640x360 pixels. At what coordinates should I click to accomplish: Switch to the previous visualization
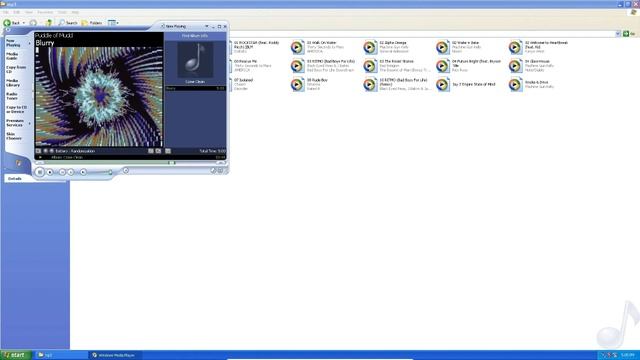45,151
